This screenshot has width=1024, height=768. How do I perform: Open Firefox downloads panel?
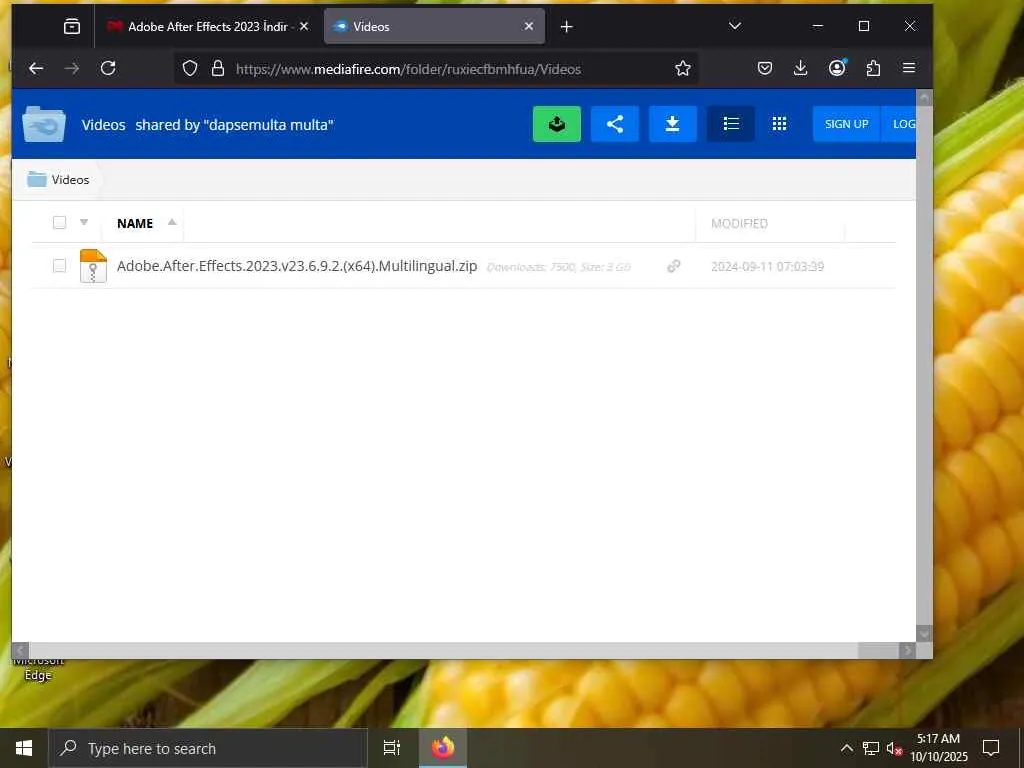pyautogui.click(x=800, y=69)
